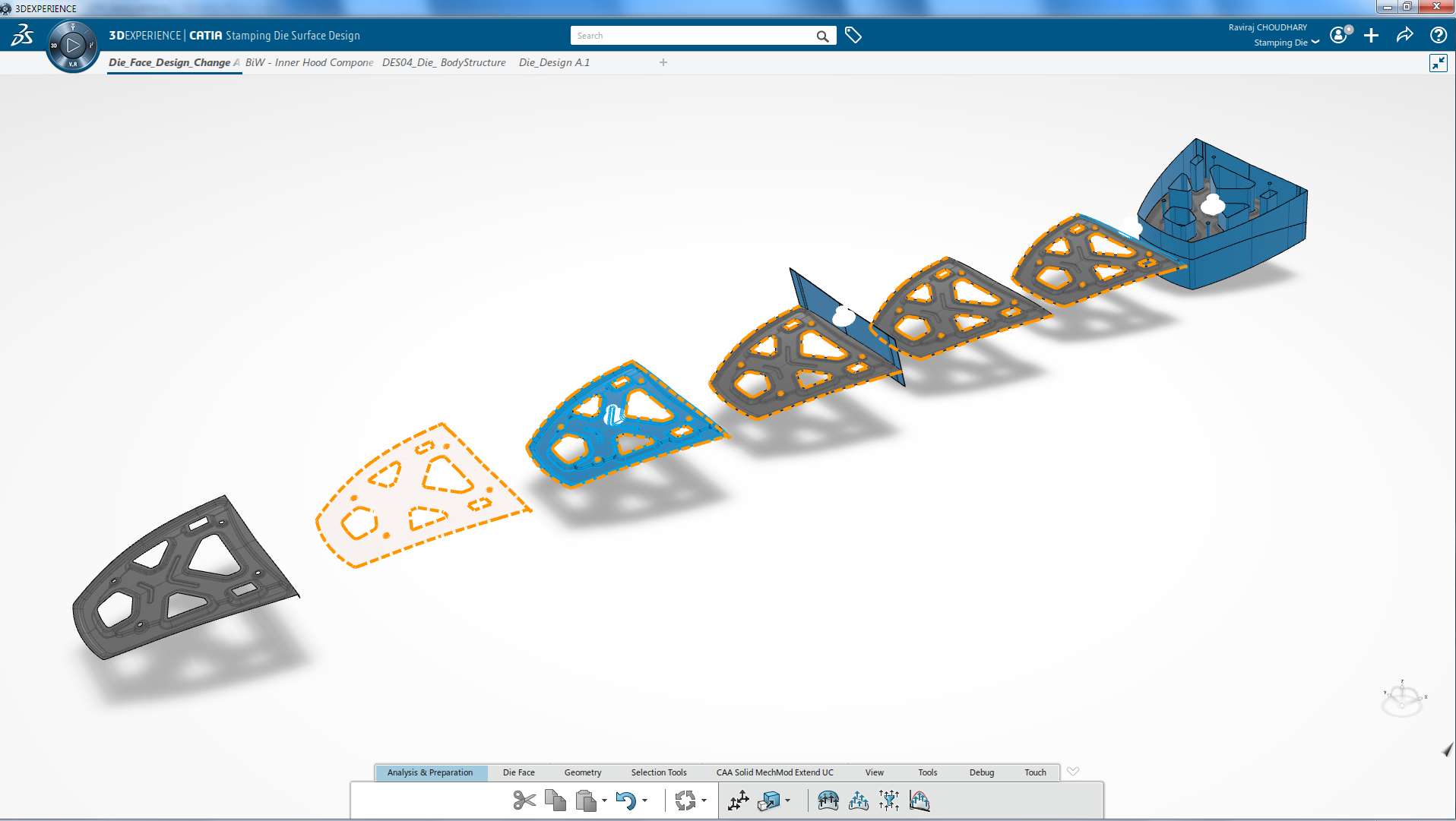The image size is (1456, 821).
Task: Open the DES04_Die_BodyStructure document tab
Action: (444, 62)
